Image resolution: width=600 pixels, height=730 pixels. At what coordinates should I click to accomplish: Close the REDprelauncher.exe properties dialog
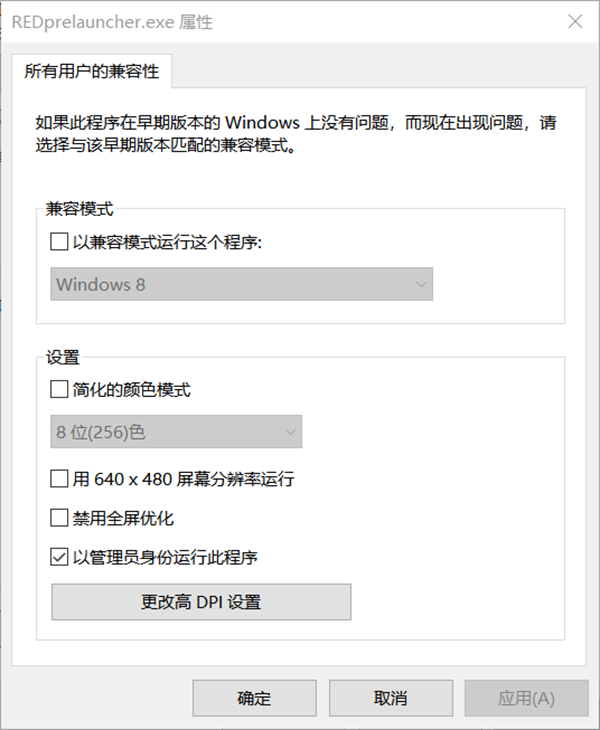576,22
